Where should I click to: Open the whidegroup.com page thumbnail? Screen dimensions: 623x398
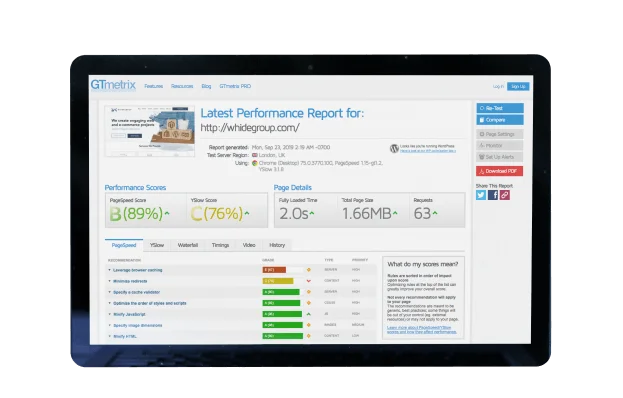[x=150, y=131]
